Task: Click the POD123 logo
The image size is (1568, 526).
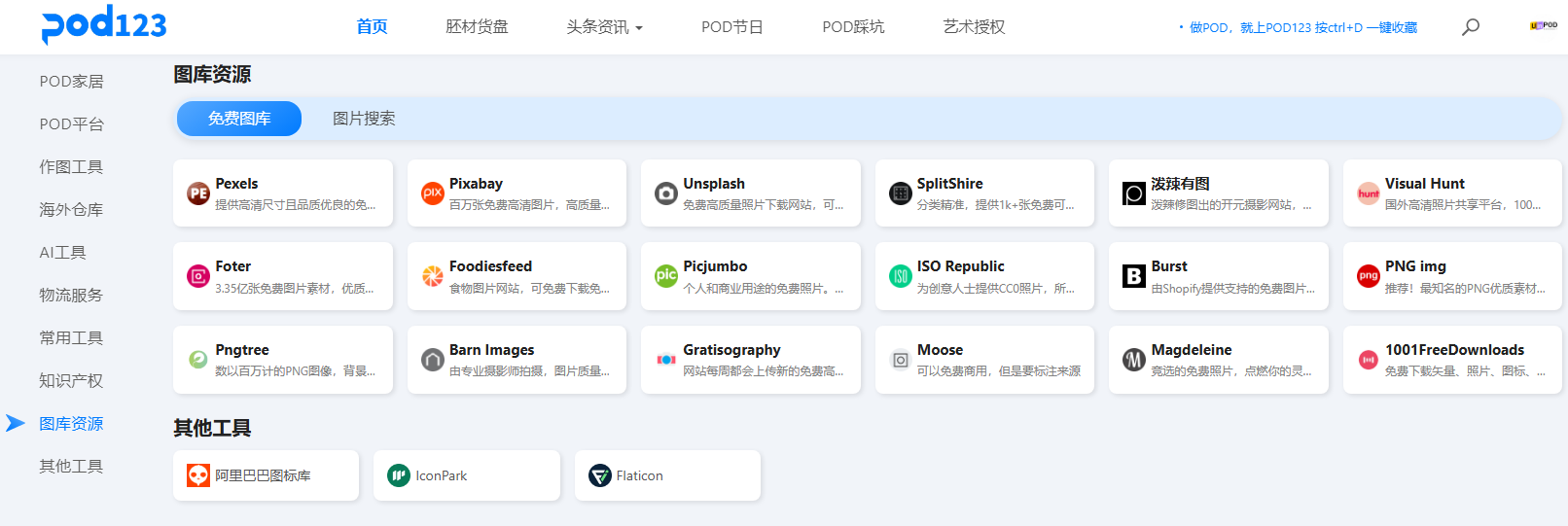Action: [x=104, y=25]
